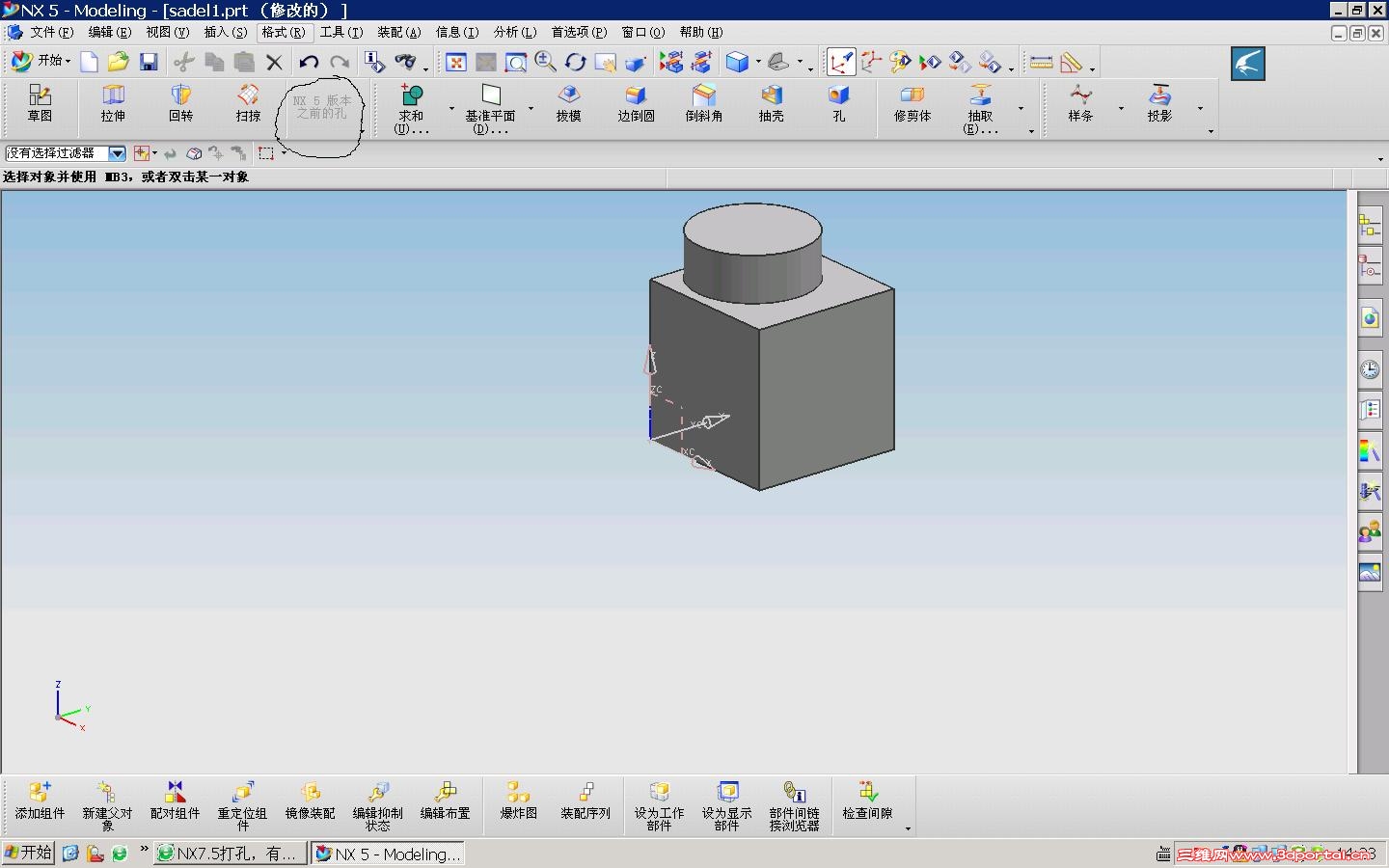This screenshot has height=868, width=1389.
Task: Open the rendering style dropdown arrow
Action: point(758,63)
